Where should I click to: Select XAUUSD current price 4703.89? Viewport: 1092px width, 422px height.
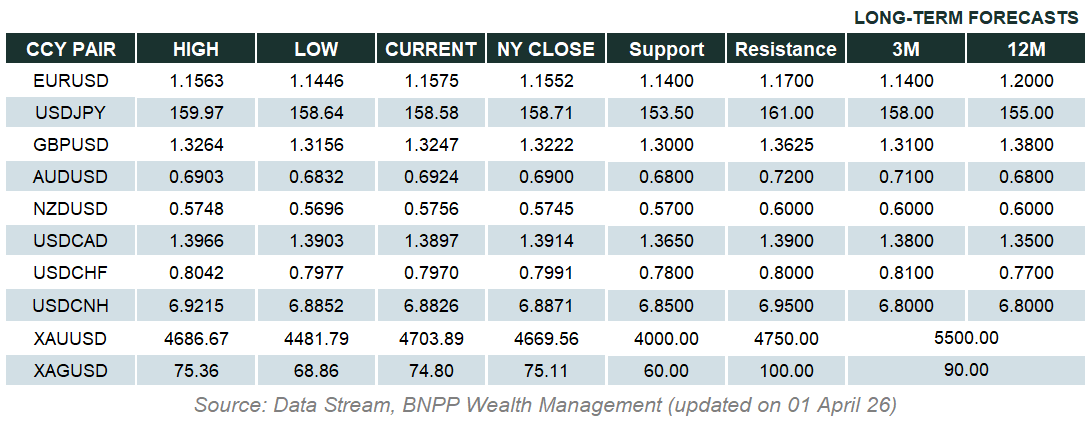tap(431, 339)
